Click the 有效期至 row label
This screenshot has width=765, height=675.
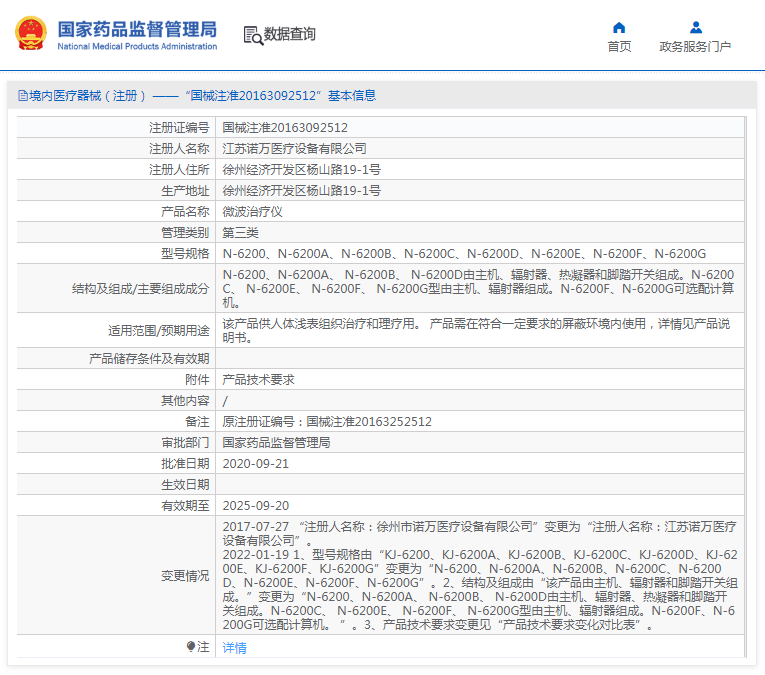point(185,506)
